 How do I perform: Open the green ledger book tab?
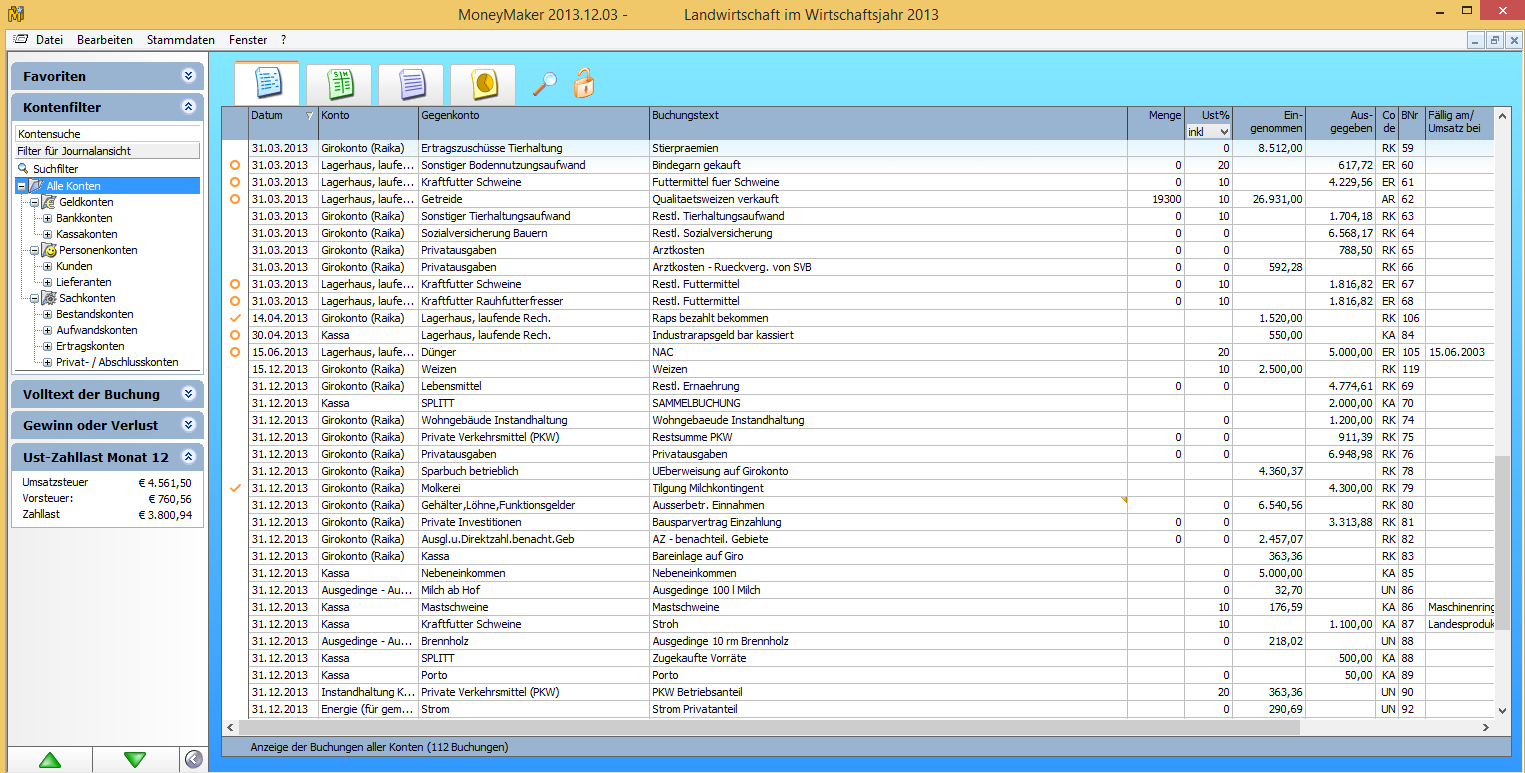coord(339,84)
